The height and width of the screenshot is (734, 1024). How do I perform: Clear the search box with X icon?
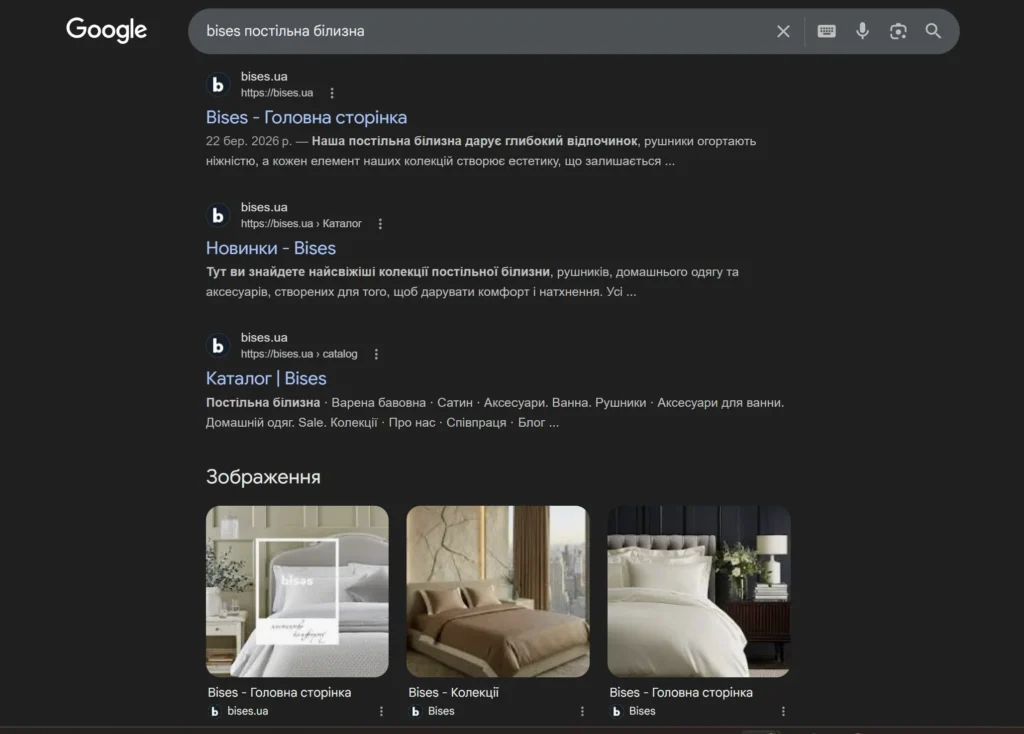pos(783,31)
